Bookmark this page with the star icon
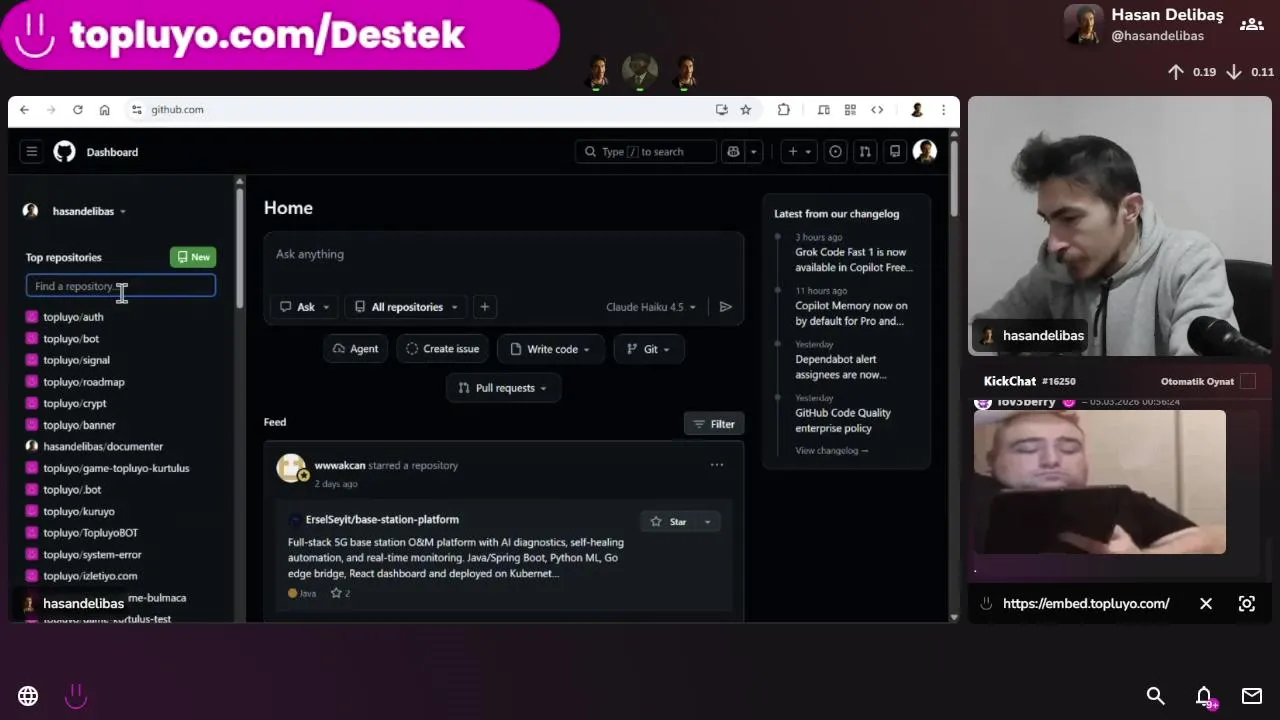The width and height of the screenshot is (1280, 720). click(x=746, y=110)
